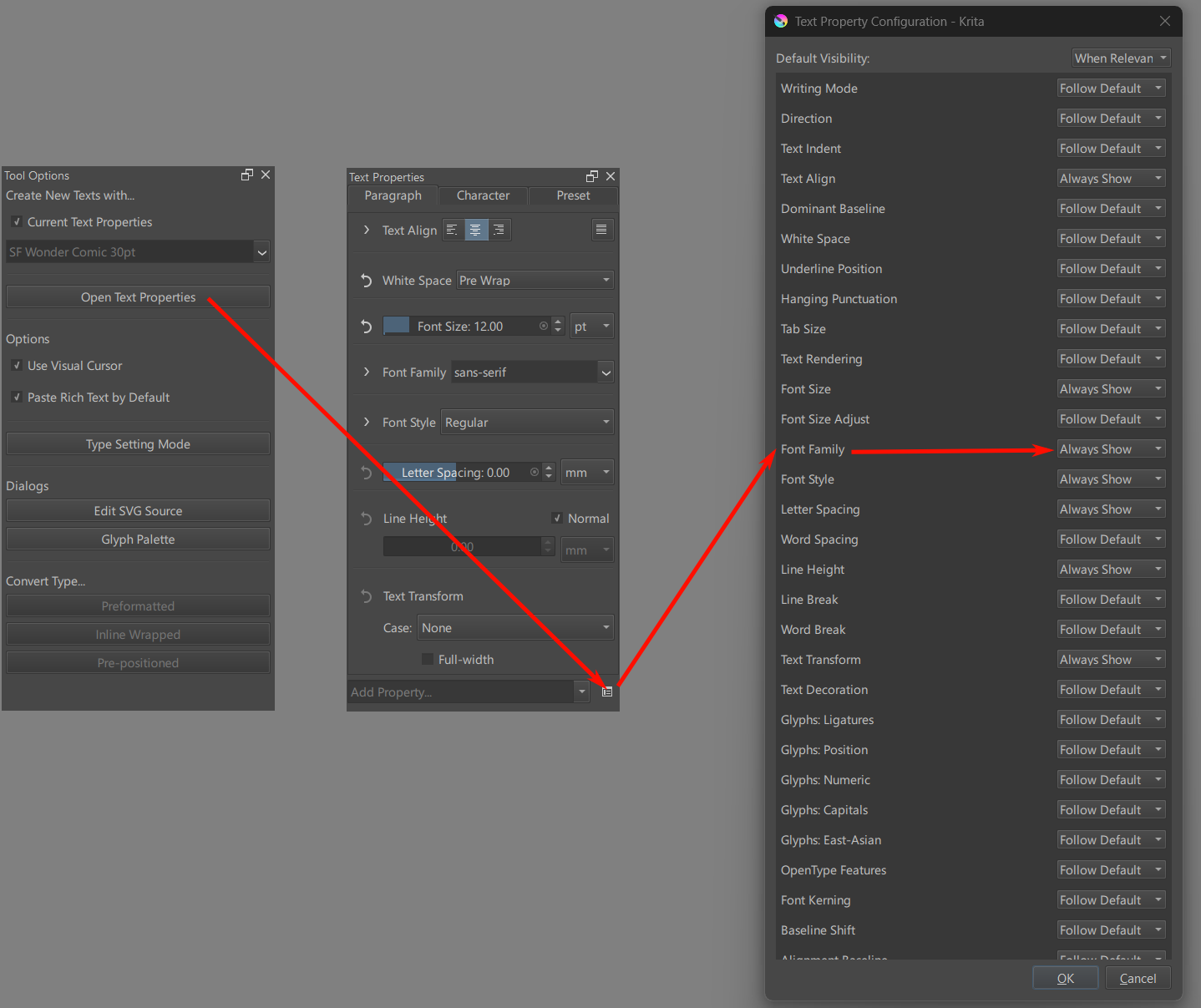Toggle the Current Text Properties checkbox
The image size is (1201, 1008).
(17, 222)
